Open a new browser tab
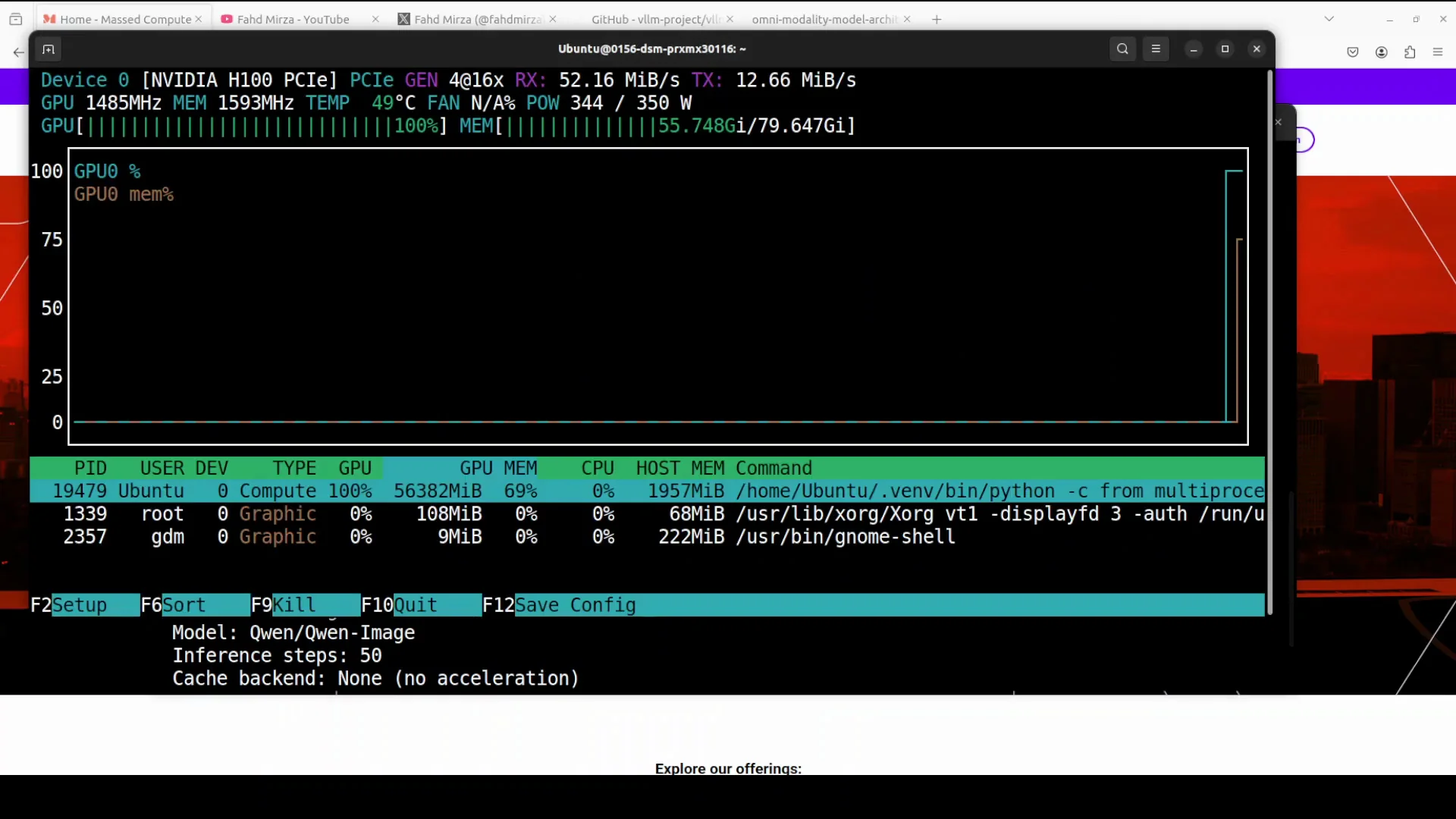Screen dimensions: 1456x819 pyautogui.click(x=937, y=20)
